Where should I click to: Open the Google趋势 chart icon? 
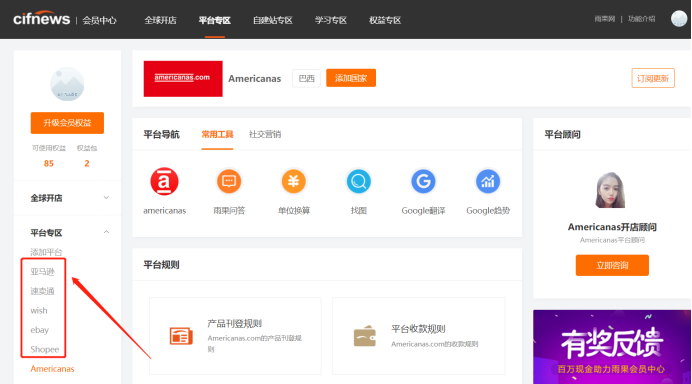488,181
